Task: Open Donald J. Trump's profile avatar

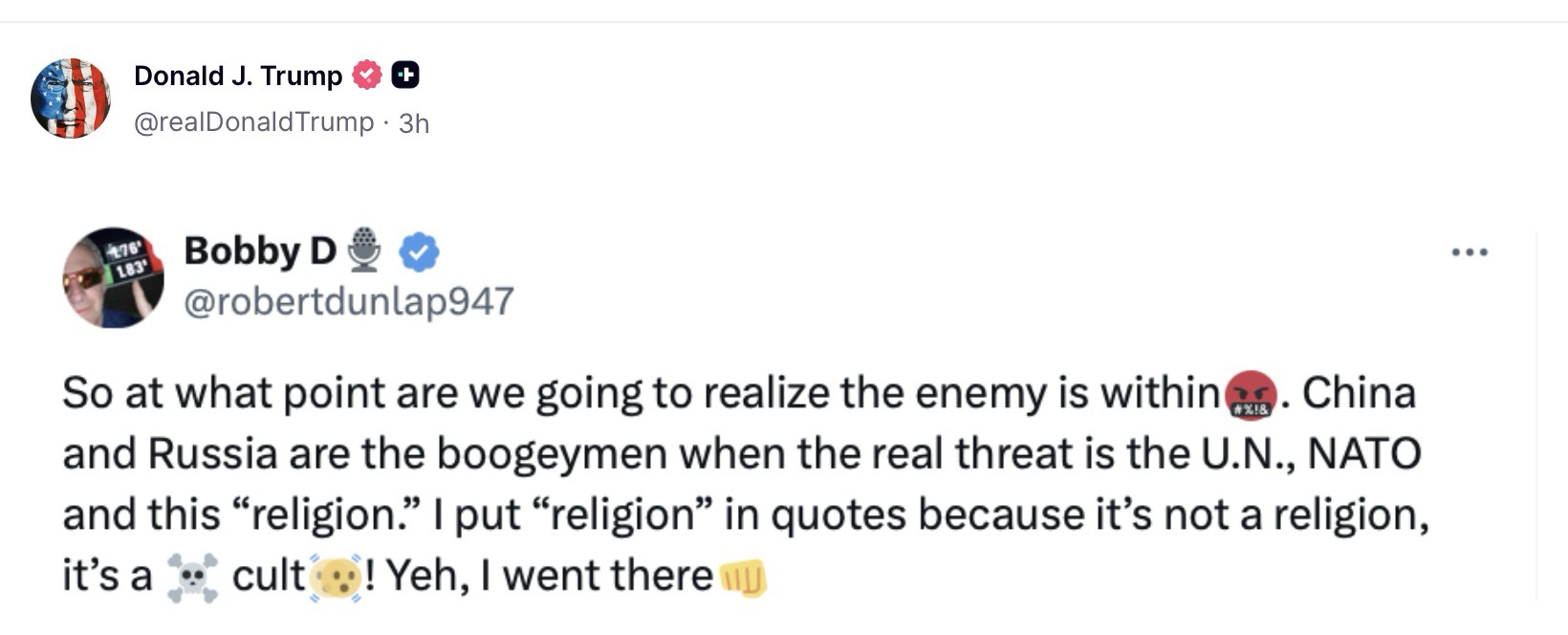Action: pyautogui.click(x=71, y=99)
